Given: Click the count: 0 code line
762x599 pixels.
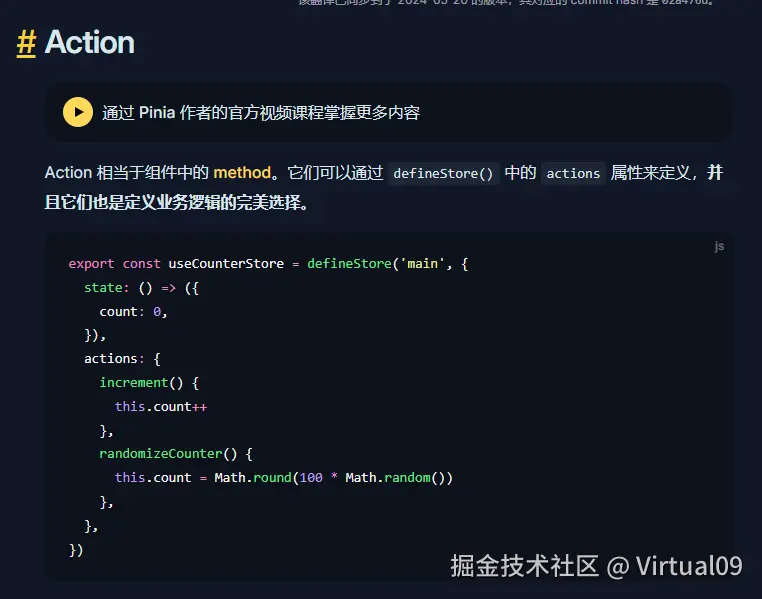Looking at the screenshot, I should point(133,311).
